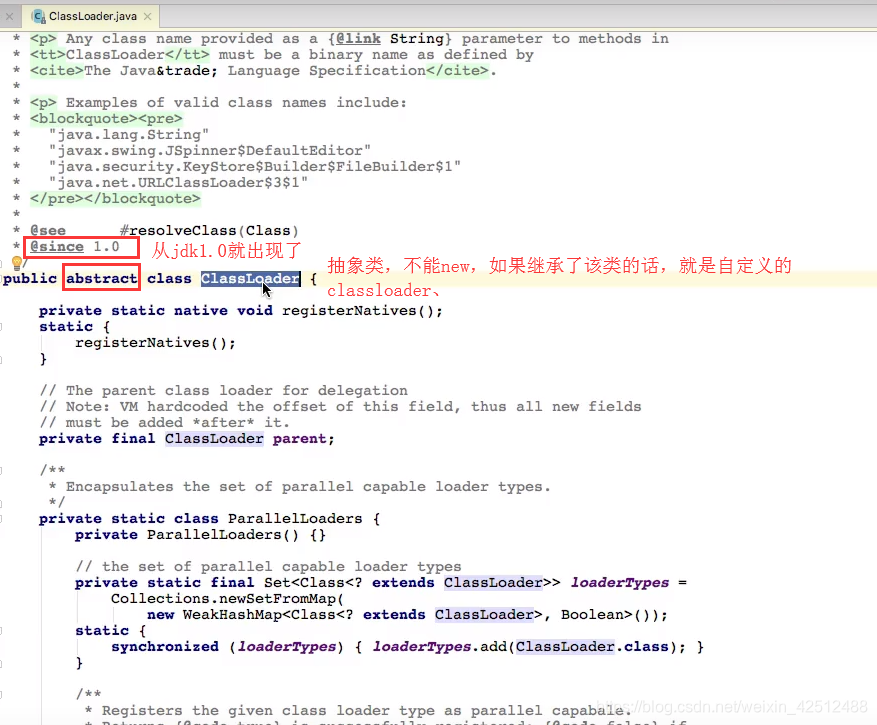Screen dimensions: 877x725
Task: Click the abstract keyword in class declaration
Action: pos(102,279)
